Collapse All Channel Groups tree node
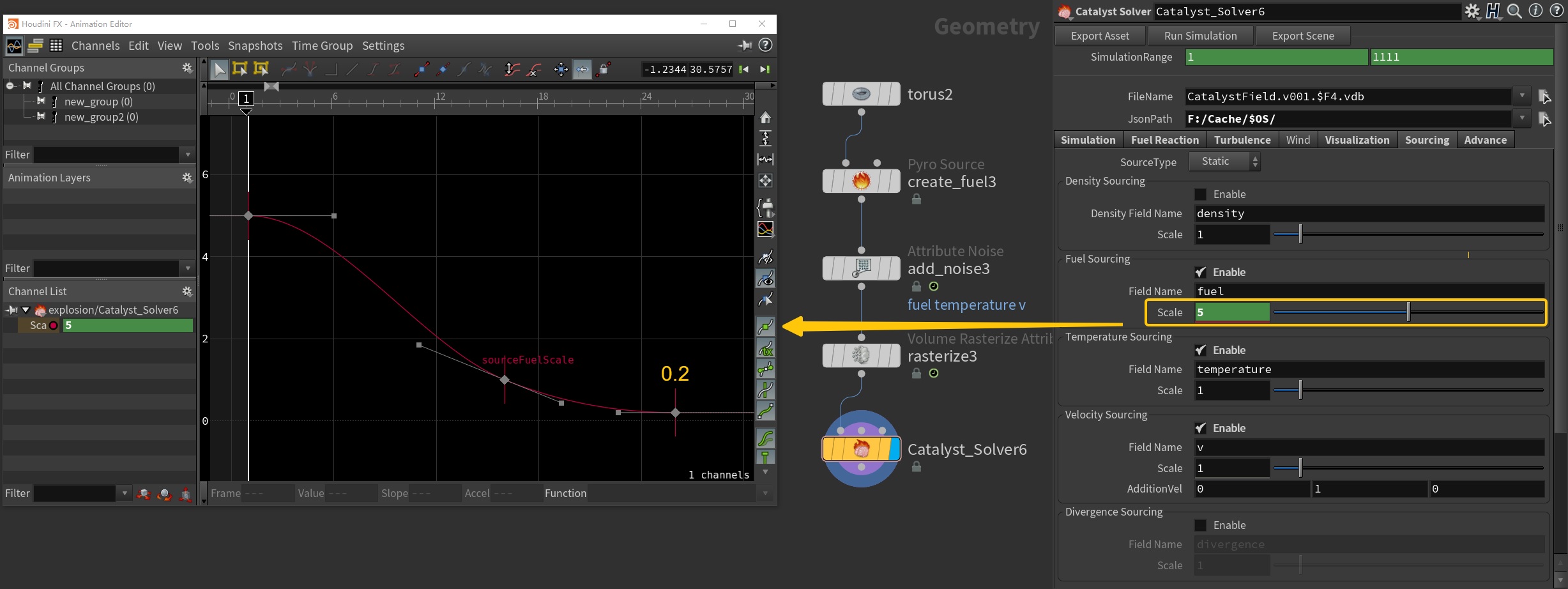1568x589 pixels. 10,86
